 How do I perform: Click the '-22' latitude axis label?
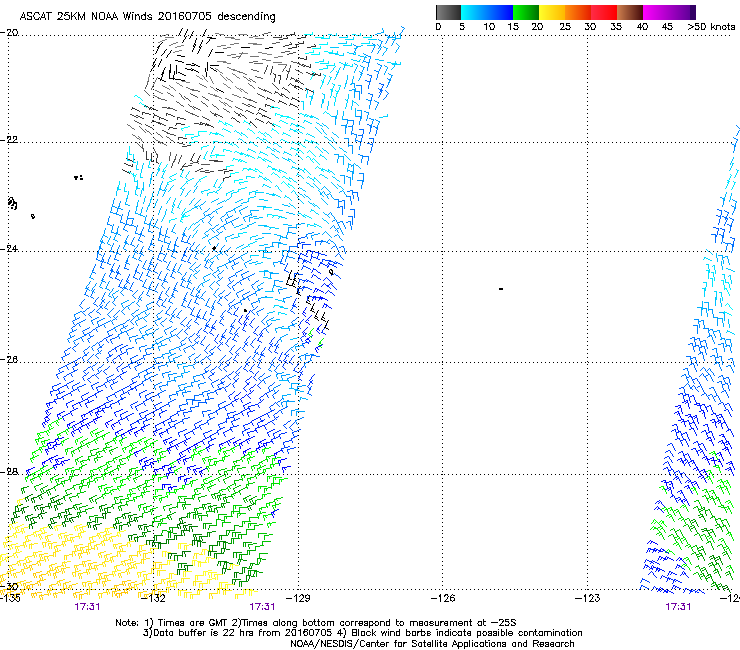[x=9, y=140]
